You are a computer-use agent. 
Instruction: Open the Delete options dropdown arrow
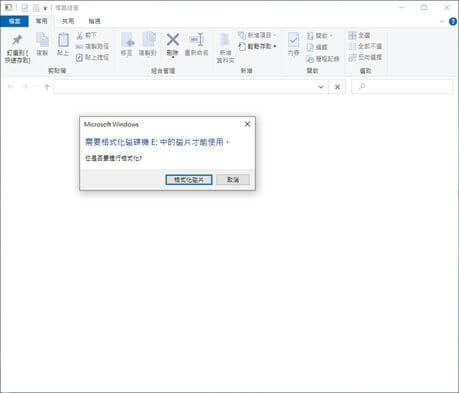pos(173,57)
